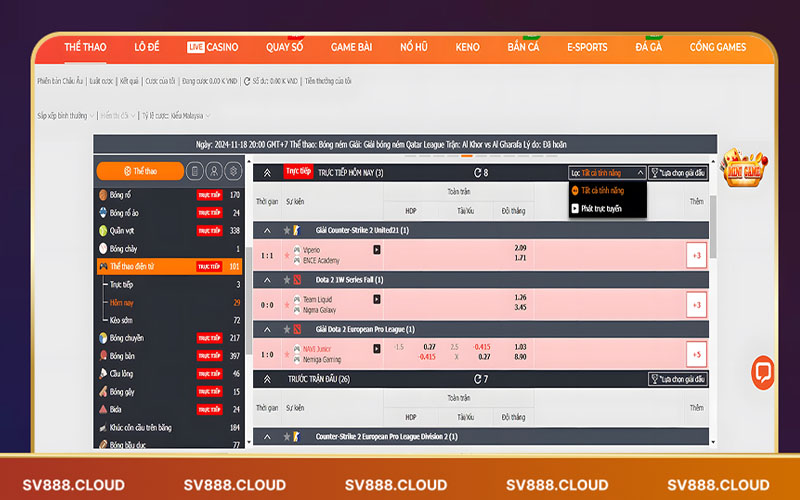The image size is (800, 500).
Task: Collapse Giải Counter-Strike 2 United21 league
Action: tap(267, 231)
